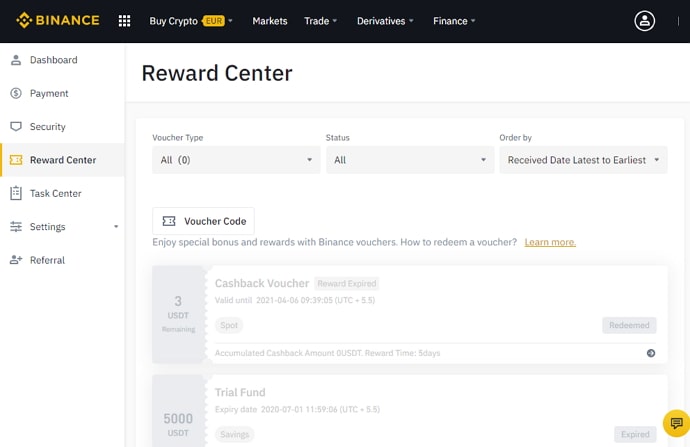The image size is (690, 447).
Task: Go to Task Center in the sidebar
Action: [55, 193]
